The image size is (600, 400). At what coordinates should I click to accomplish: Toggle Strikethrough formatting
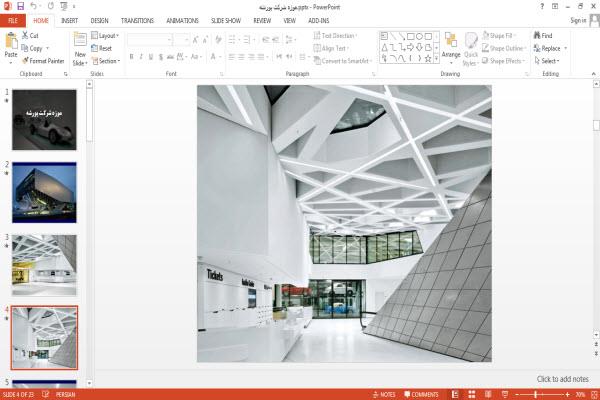(170, 57)
